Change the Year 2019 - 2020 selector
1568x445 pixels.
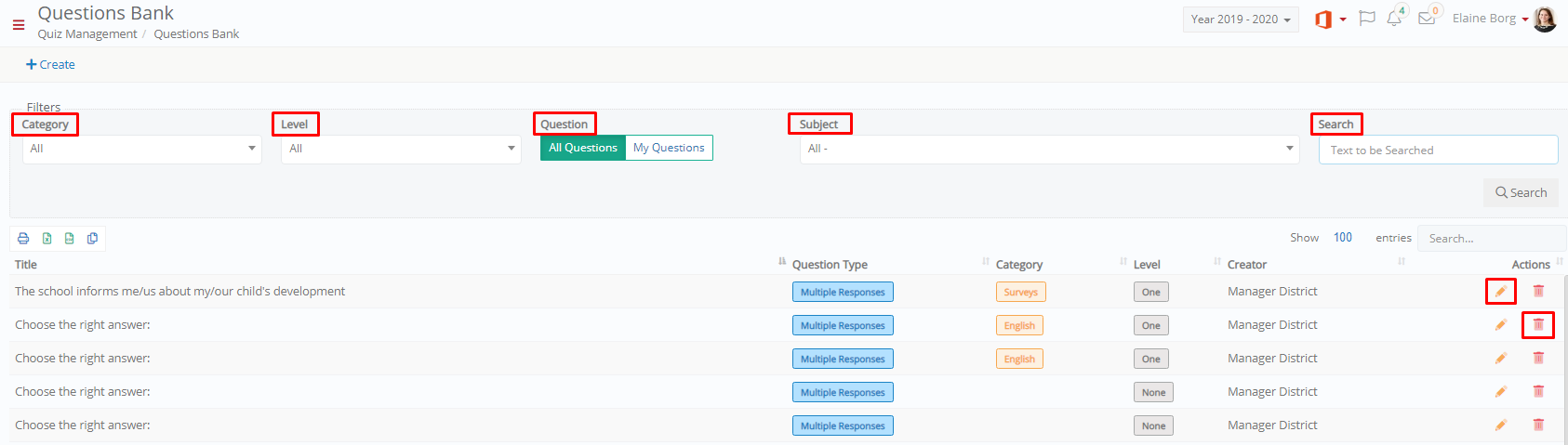[x=1241, y=20]
